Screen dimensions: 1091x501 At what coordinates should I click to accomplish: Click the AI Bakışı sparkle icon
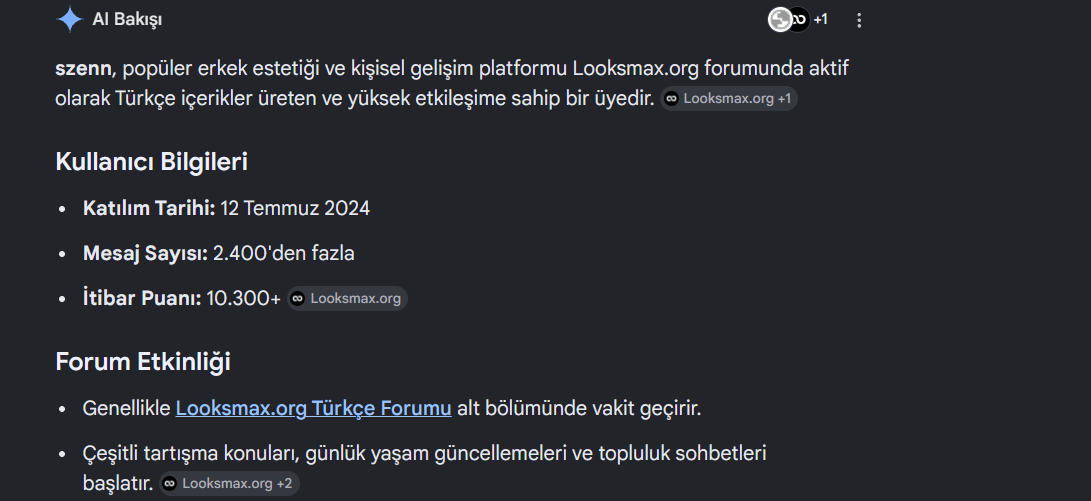pyautogui.click(x=70, y=19)
